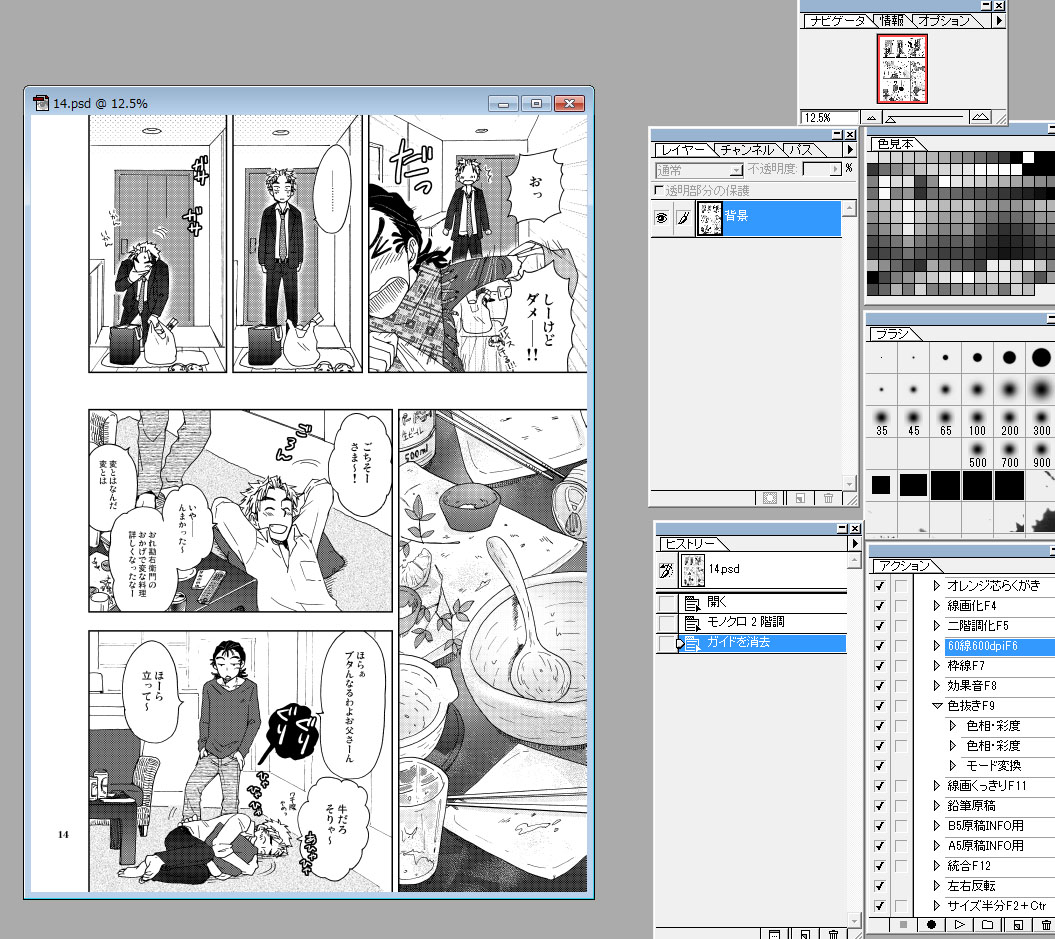Switch to the チャンネル tab
Screen dimensions: 1055x939
tap(747, 150)
